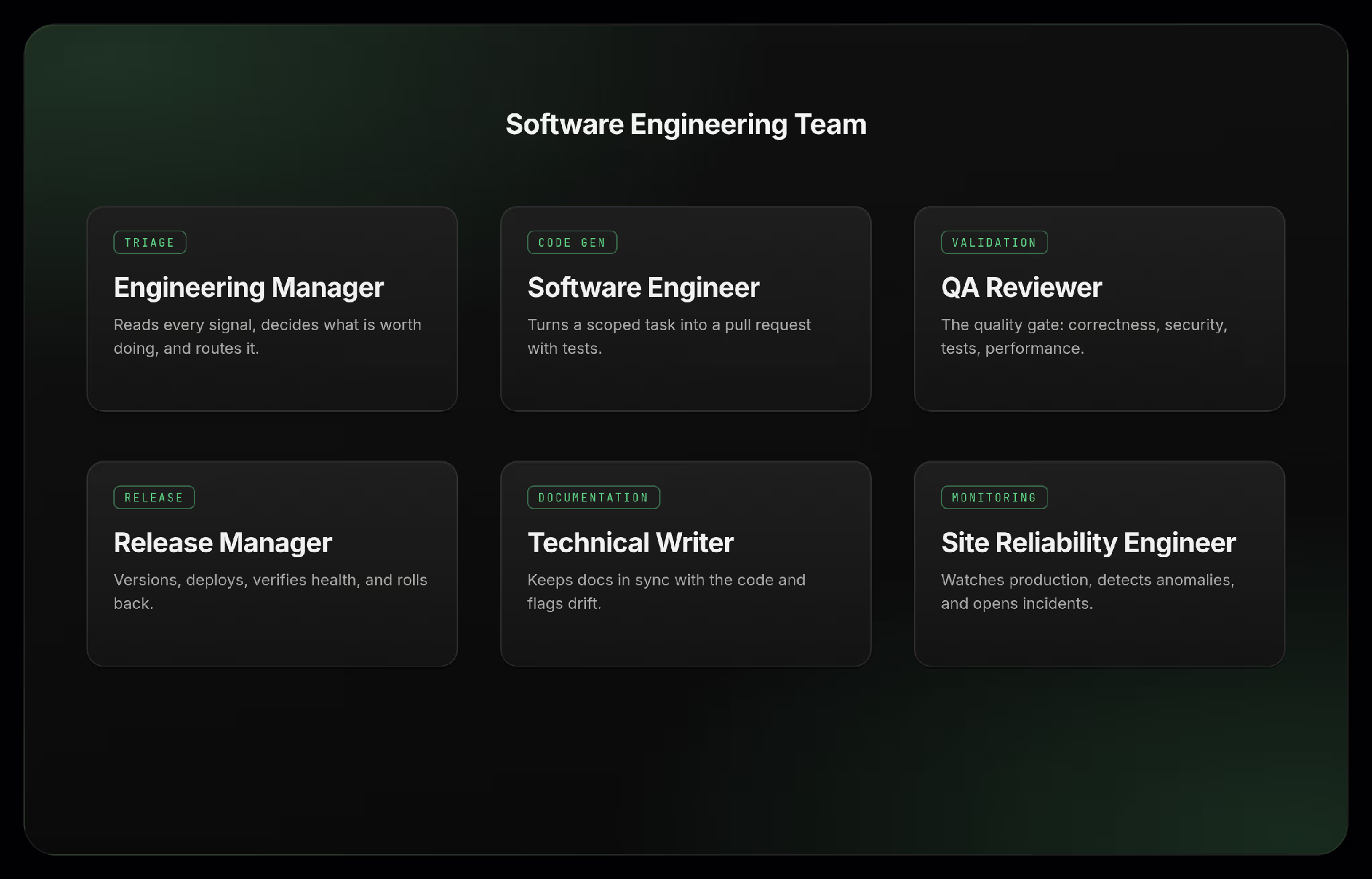This screenshot has width=1372, height=879.
Task: Click description 'Versions, deploys, verifies health, and rolls'
Action: tap(270, 580)
